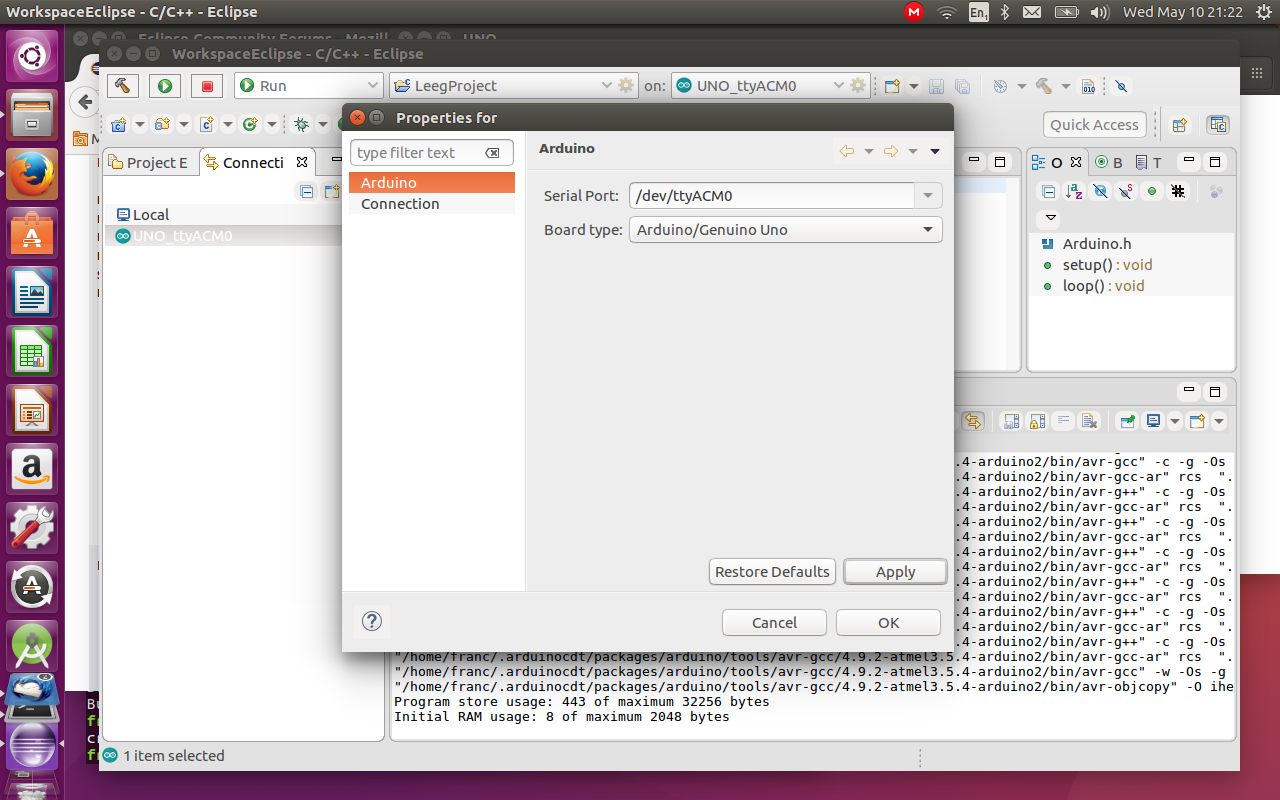
Task: Click the red Stop icon
Action: 207,86
